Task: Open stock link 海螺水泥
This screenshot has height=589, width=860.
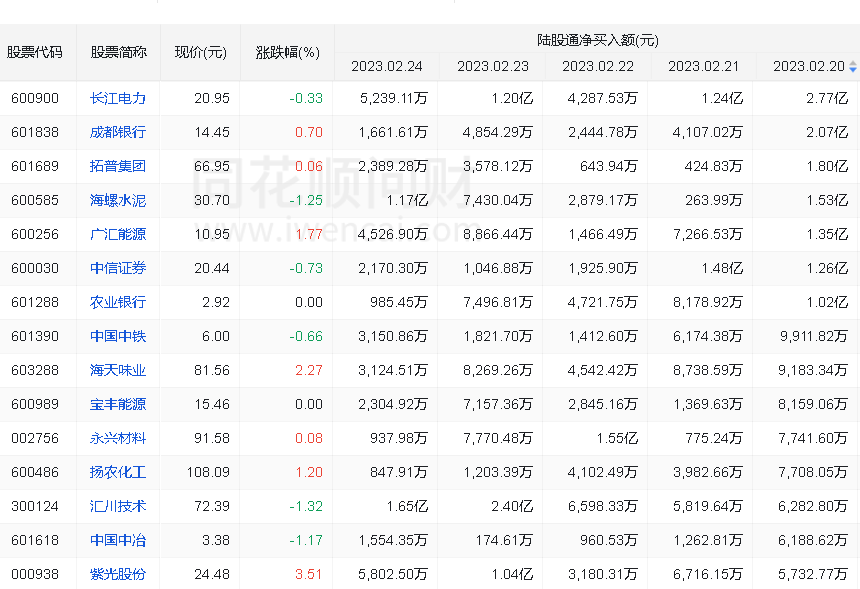Action: pos(118,200)
